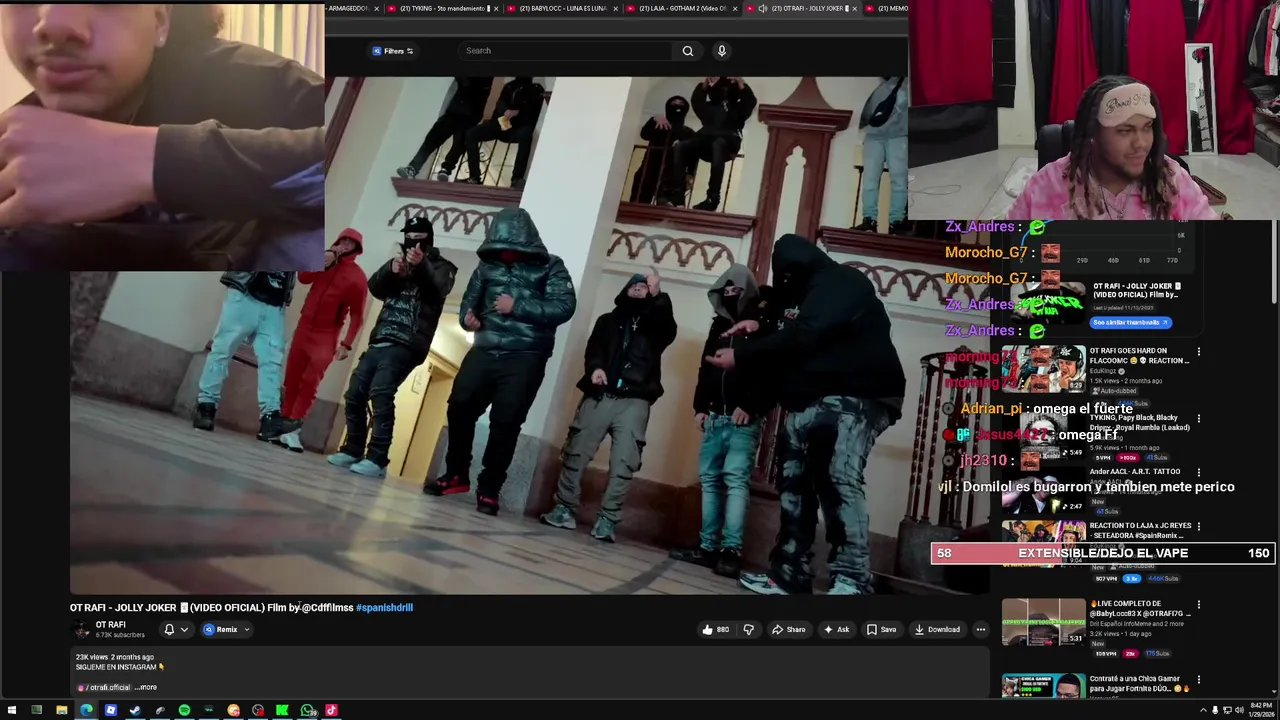Open Spotify from the taskbar

pyautogui.click(x=184, y=711)
